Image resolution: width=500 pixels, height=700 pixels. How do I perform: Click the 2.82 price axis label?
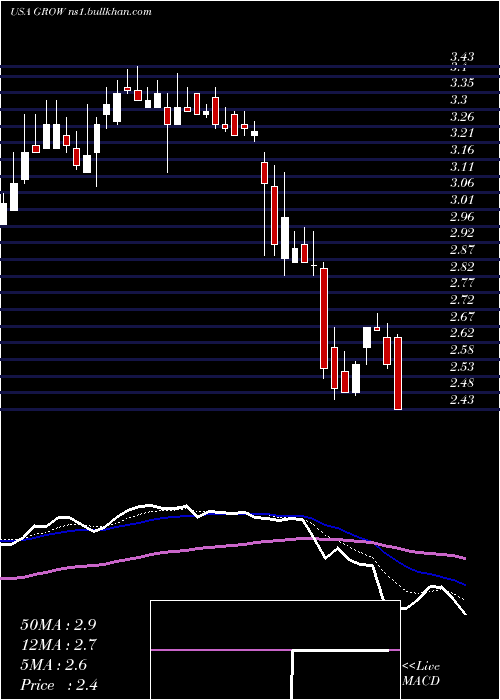[x=462, y=267]
